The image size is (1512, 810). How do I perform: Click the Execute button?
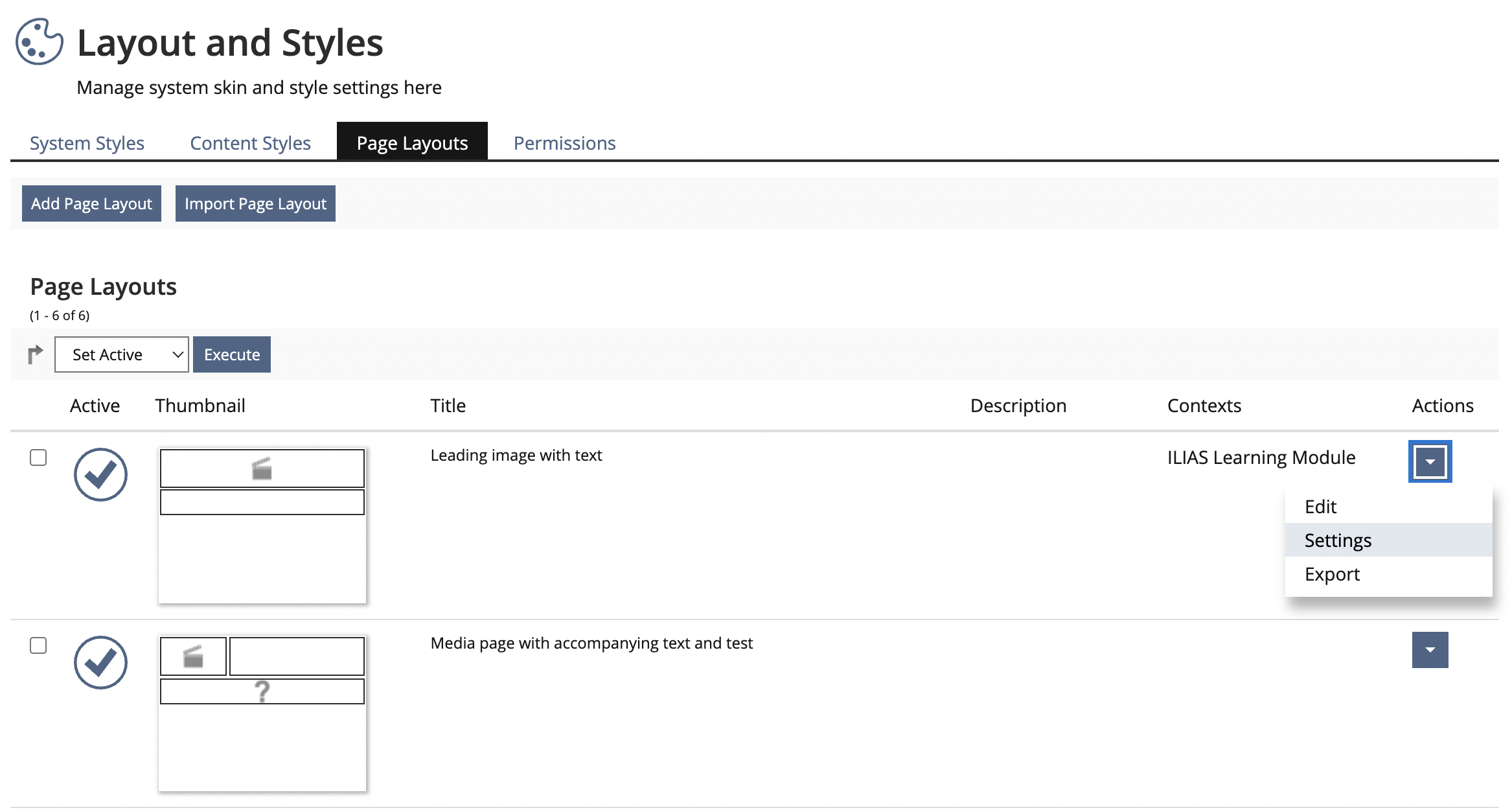click(x=232, y=354)
